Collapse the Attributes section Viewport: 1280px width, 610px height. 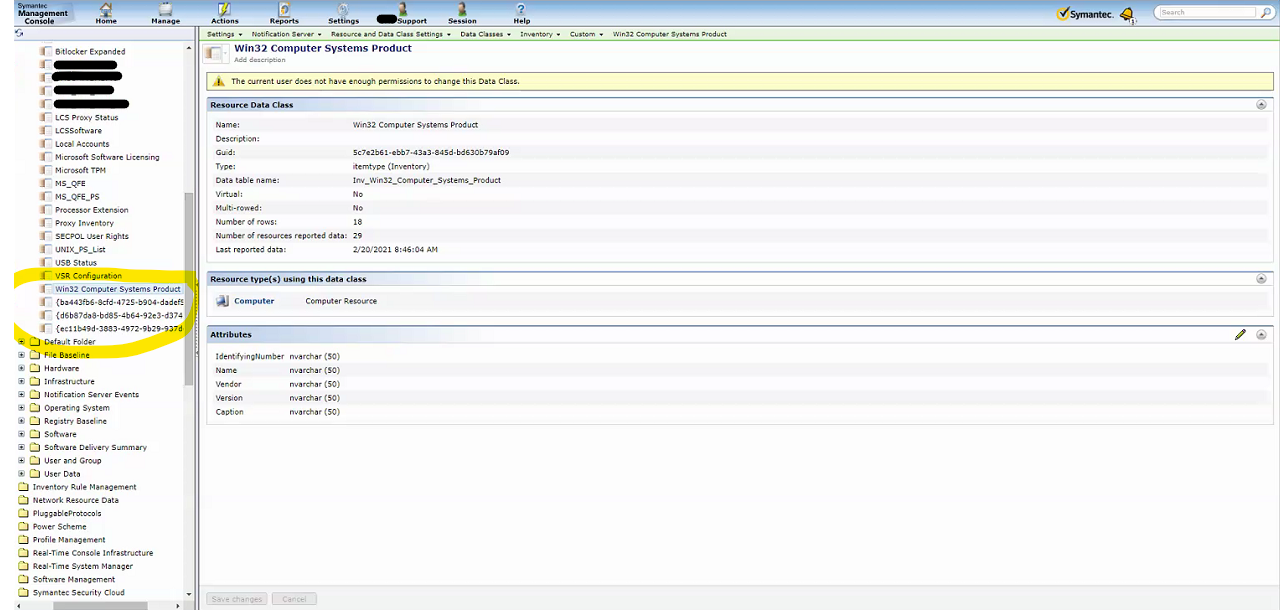1261,335
